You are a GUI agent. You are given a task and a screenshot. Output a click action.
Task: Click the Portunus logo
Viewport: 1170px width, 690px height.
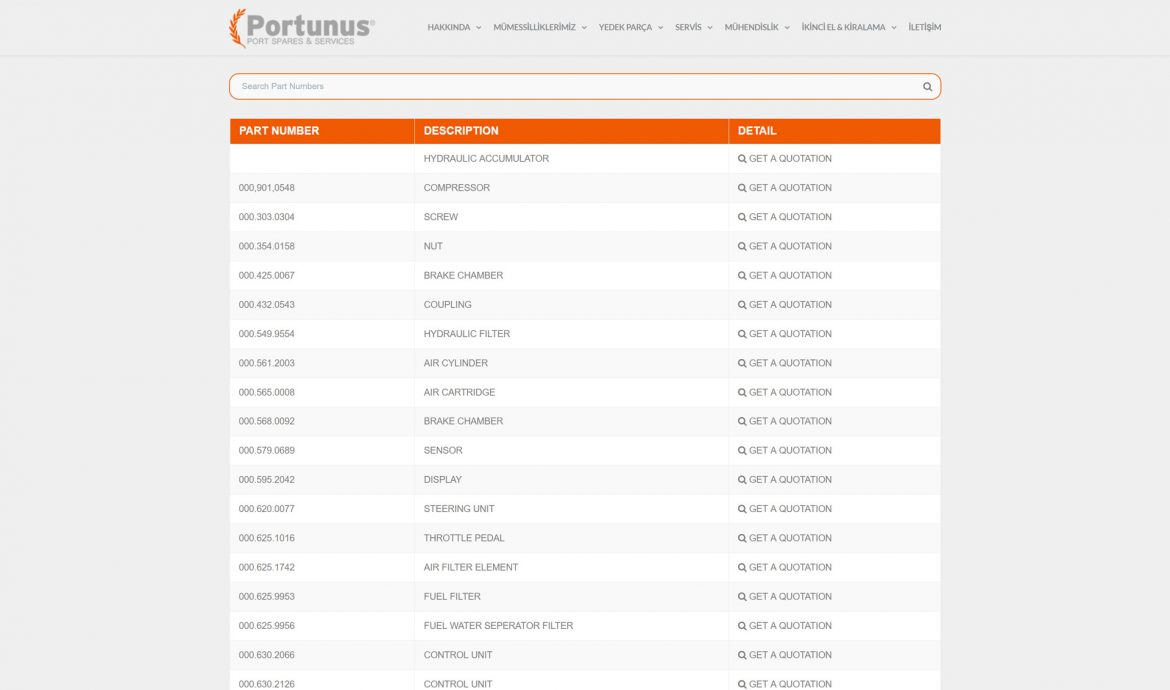coord(302,28)
